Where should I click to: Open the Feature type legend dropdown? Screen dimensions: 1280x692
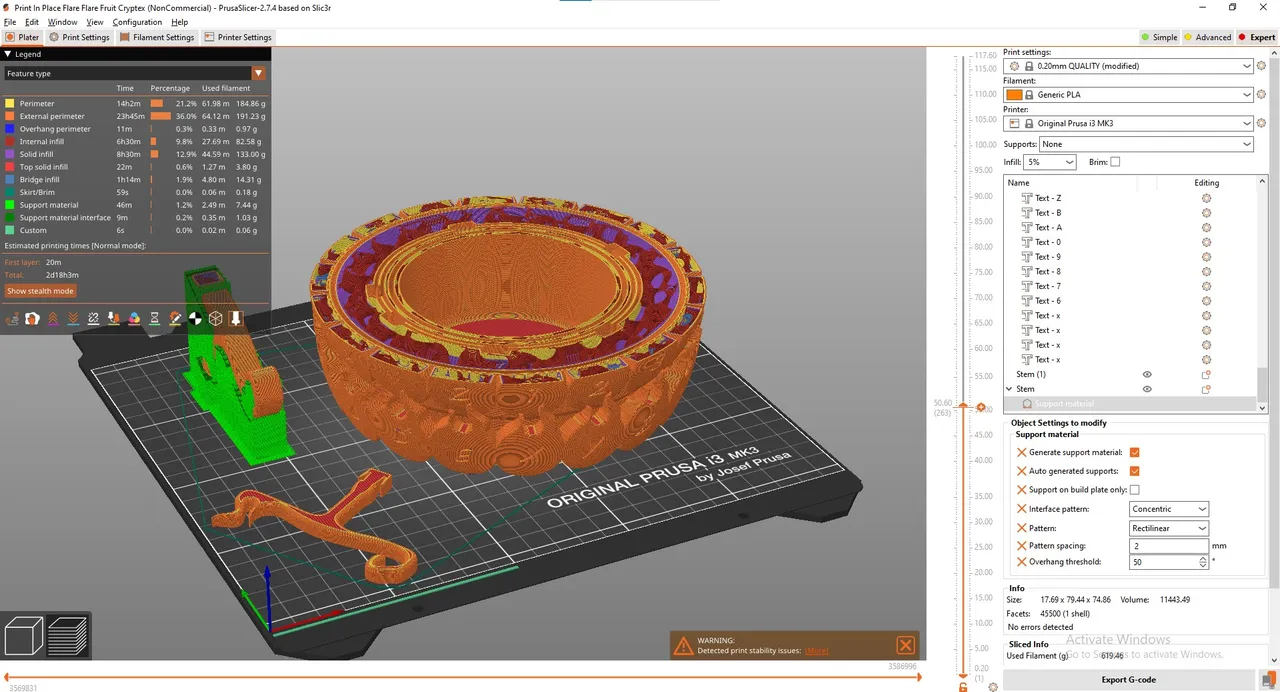258,73
